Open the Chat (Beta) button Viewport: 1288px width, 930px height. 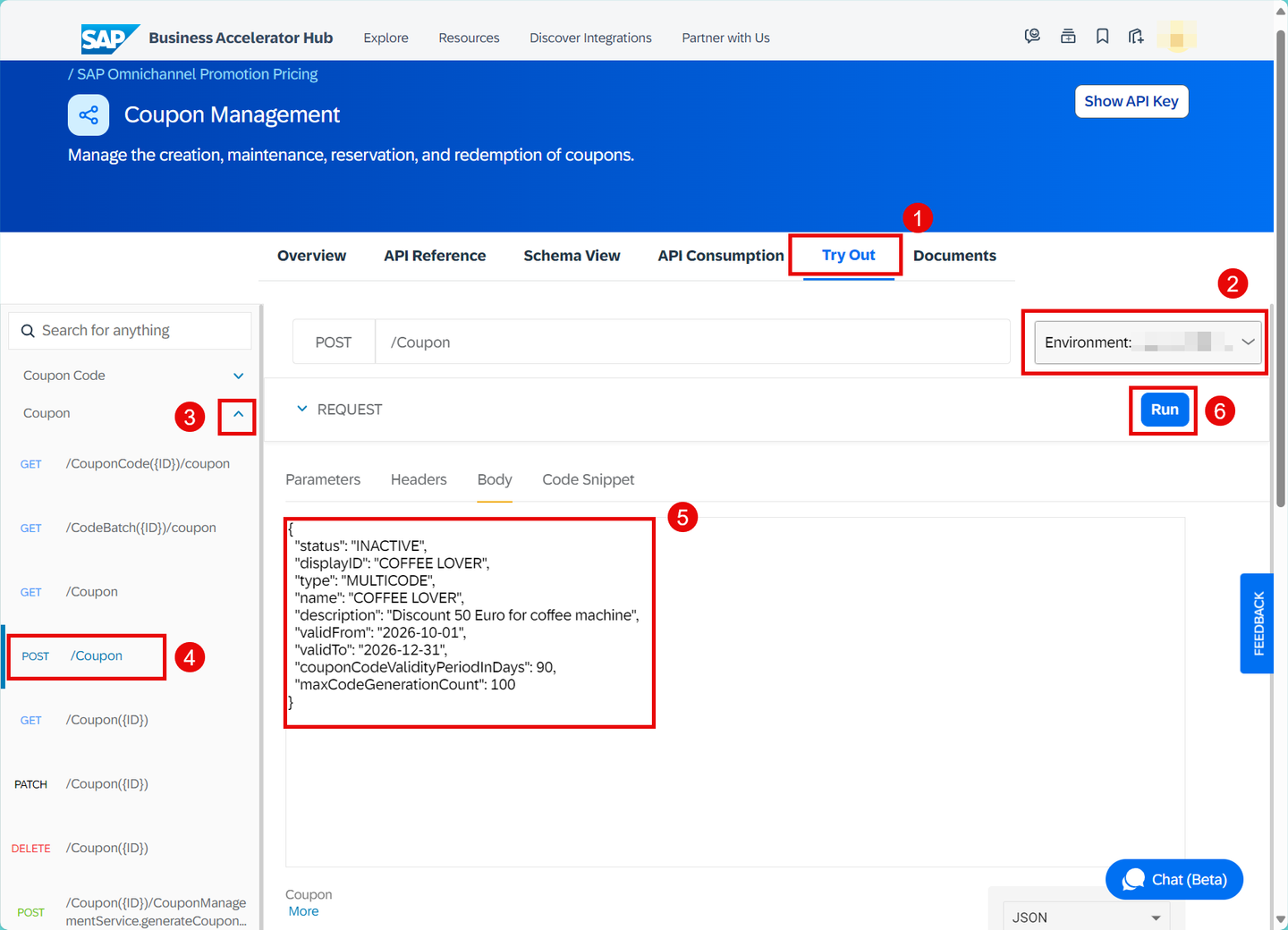[x=1174, y=880]
